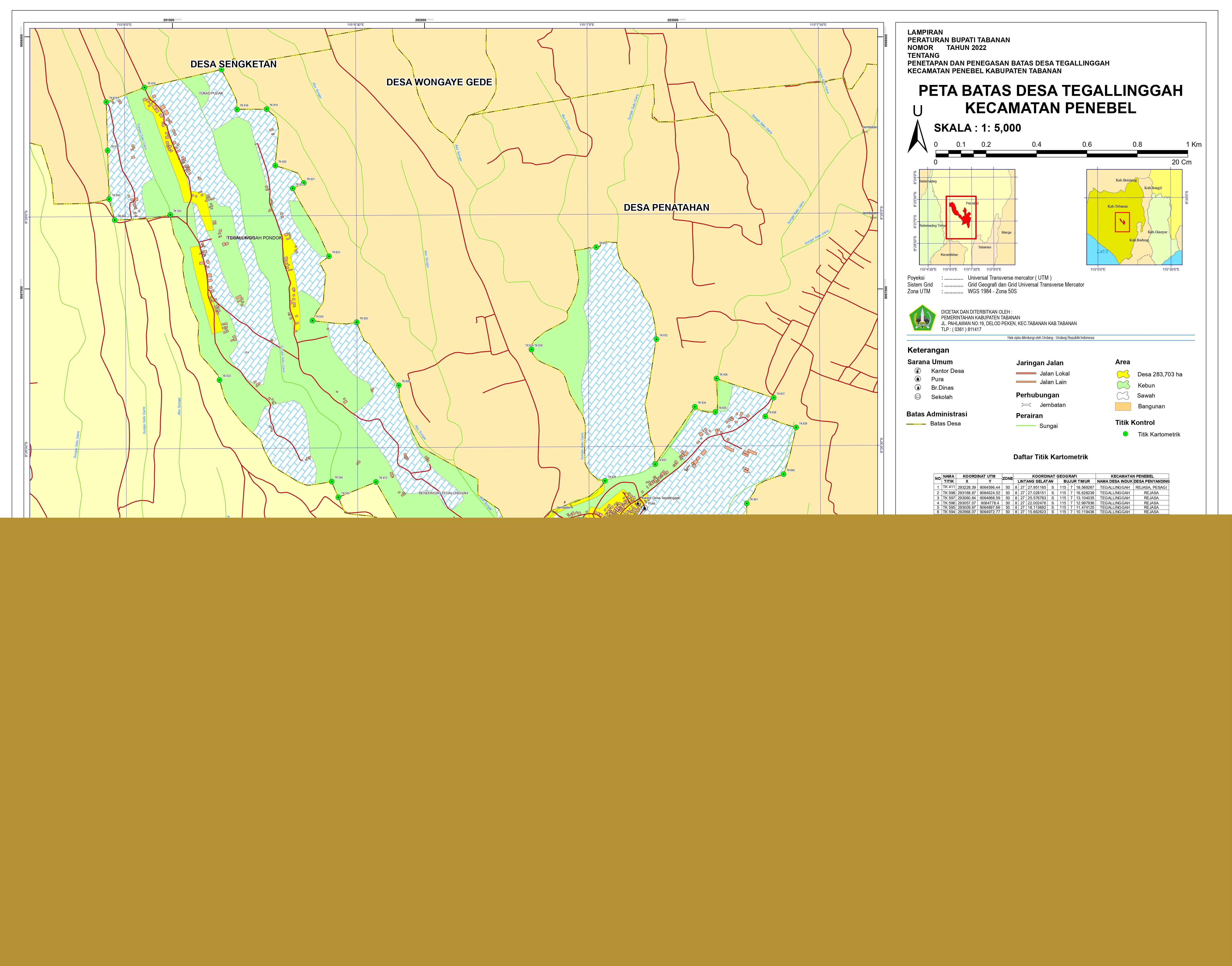Click the TK 831 control point
Viewport: 1232px width, 966px height.
(596, 247)
